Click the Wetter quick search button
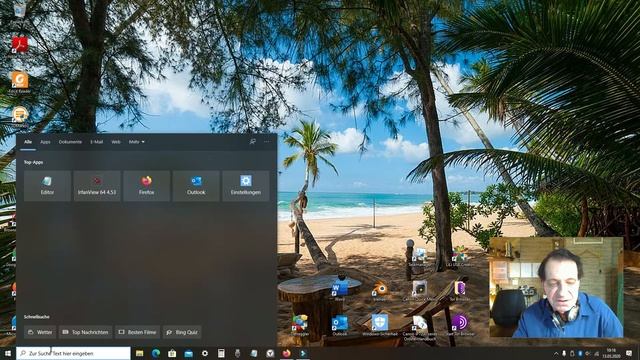 [40, 332]
